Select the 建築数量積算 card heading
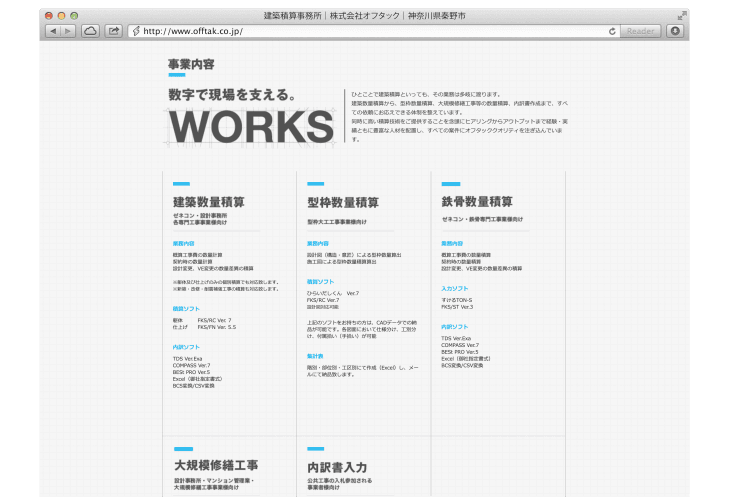 click(x=209, y=202)
